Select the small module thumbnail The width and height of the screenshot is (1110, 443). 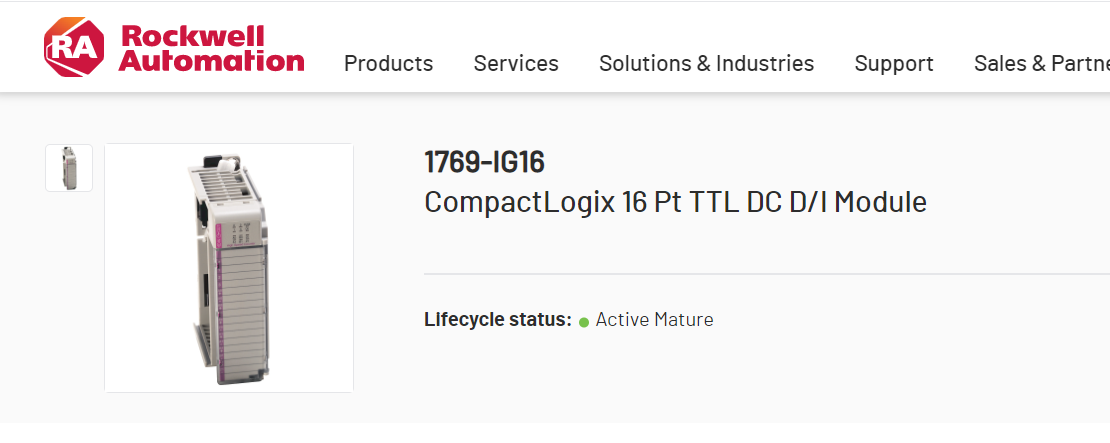coord(69,168)
